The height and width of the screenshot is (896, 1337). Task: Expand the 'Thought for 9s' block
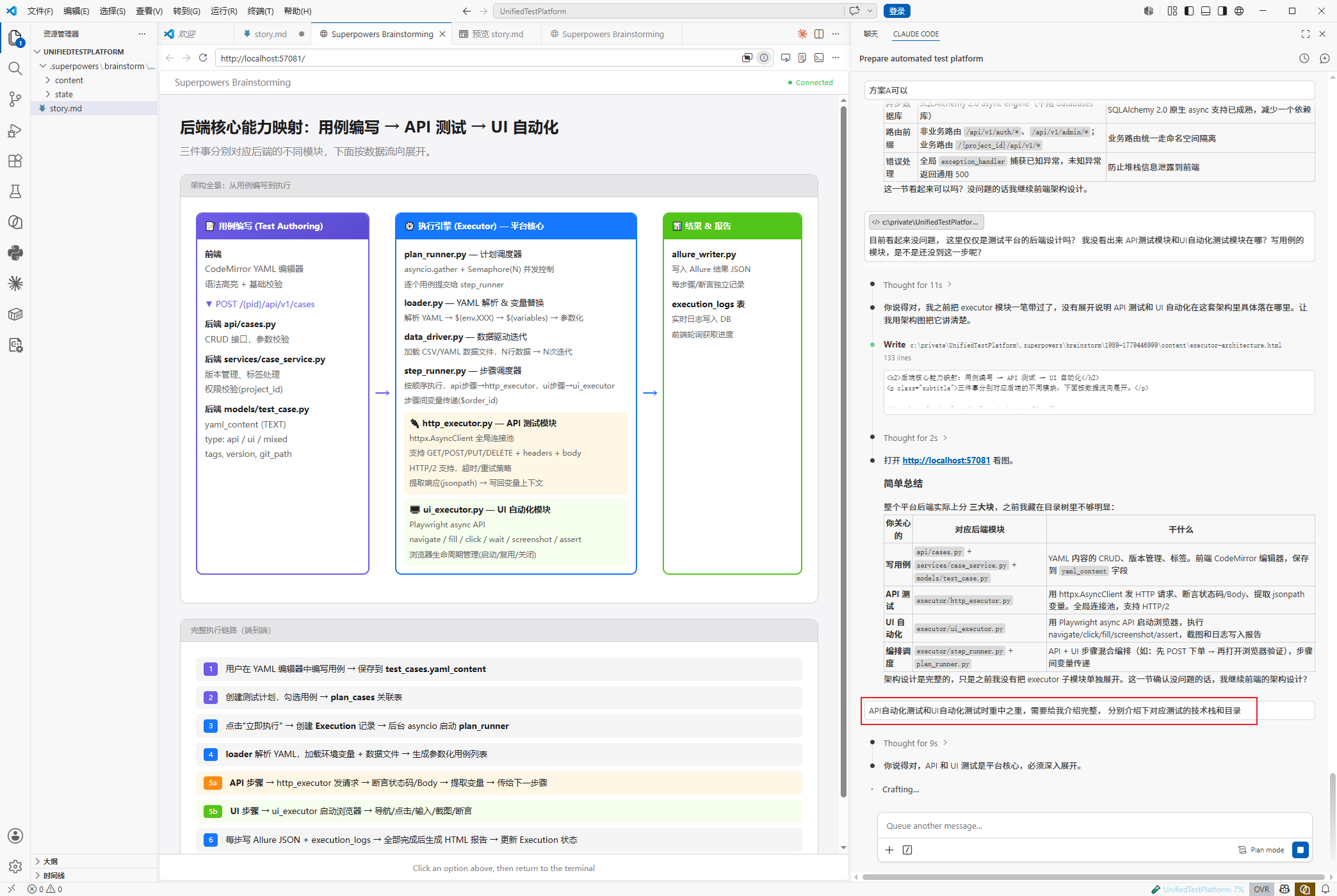915,743
